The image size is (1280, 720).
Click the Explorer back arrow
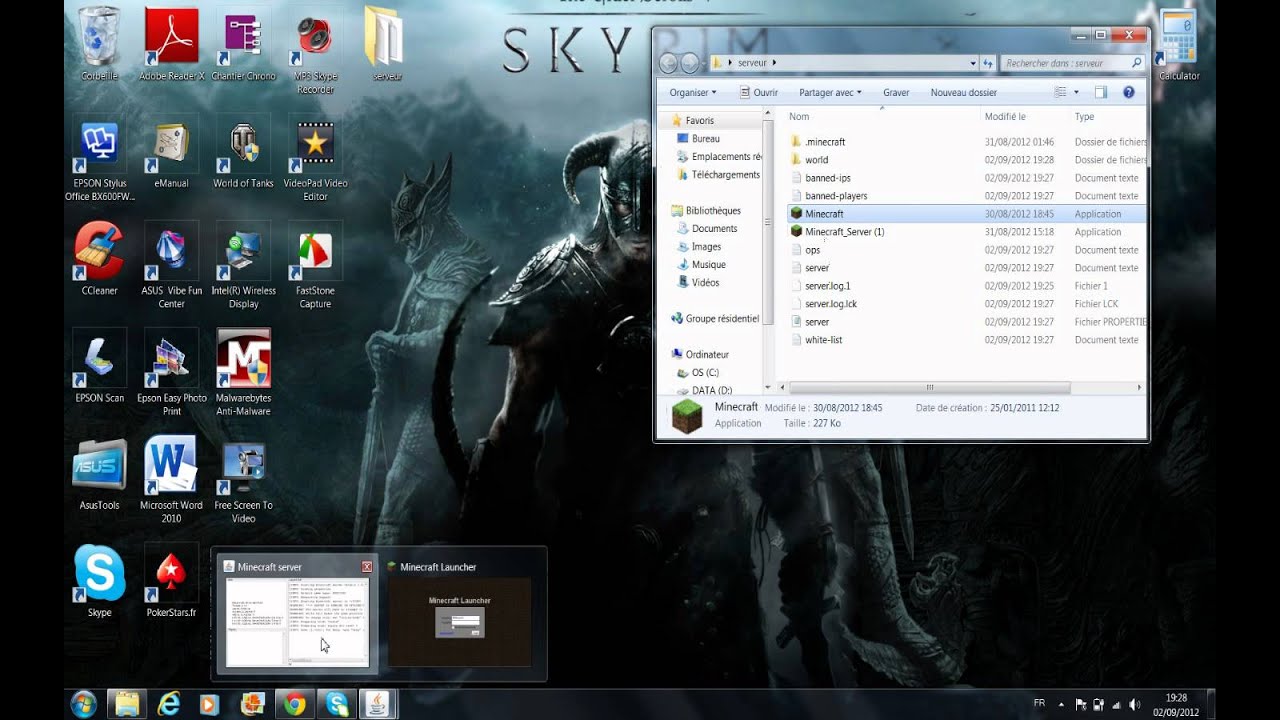pyautogui.click(x=669, y=63)
